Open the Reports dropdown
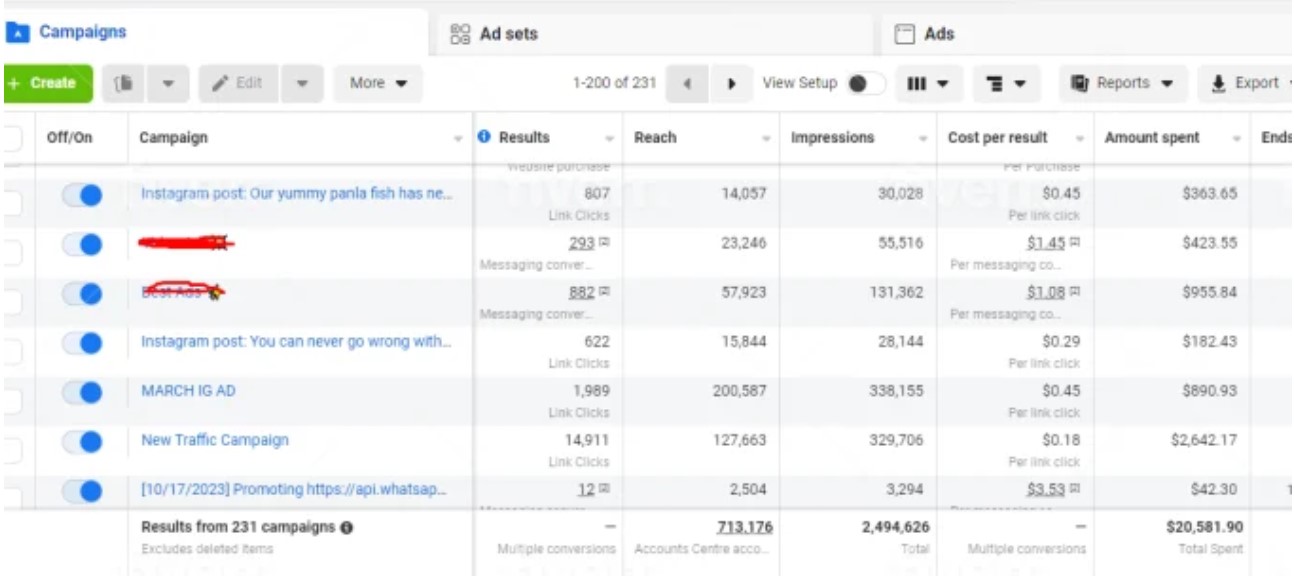Screen dimensions: 1294x583 pos(1123,84)
